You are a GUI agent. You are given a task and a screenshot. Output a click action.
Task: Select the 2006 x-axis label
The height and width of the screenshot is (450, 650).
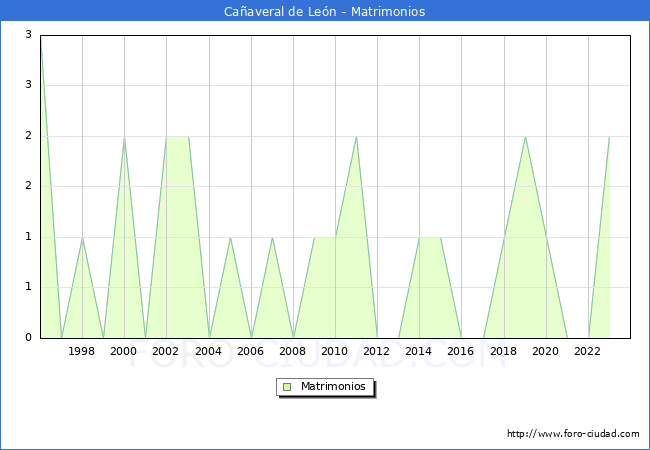tap(250, 351)
